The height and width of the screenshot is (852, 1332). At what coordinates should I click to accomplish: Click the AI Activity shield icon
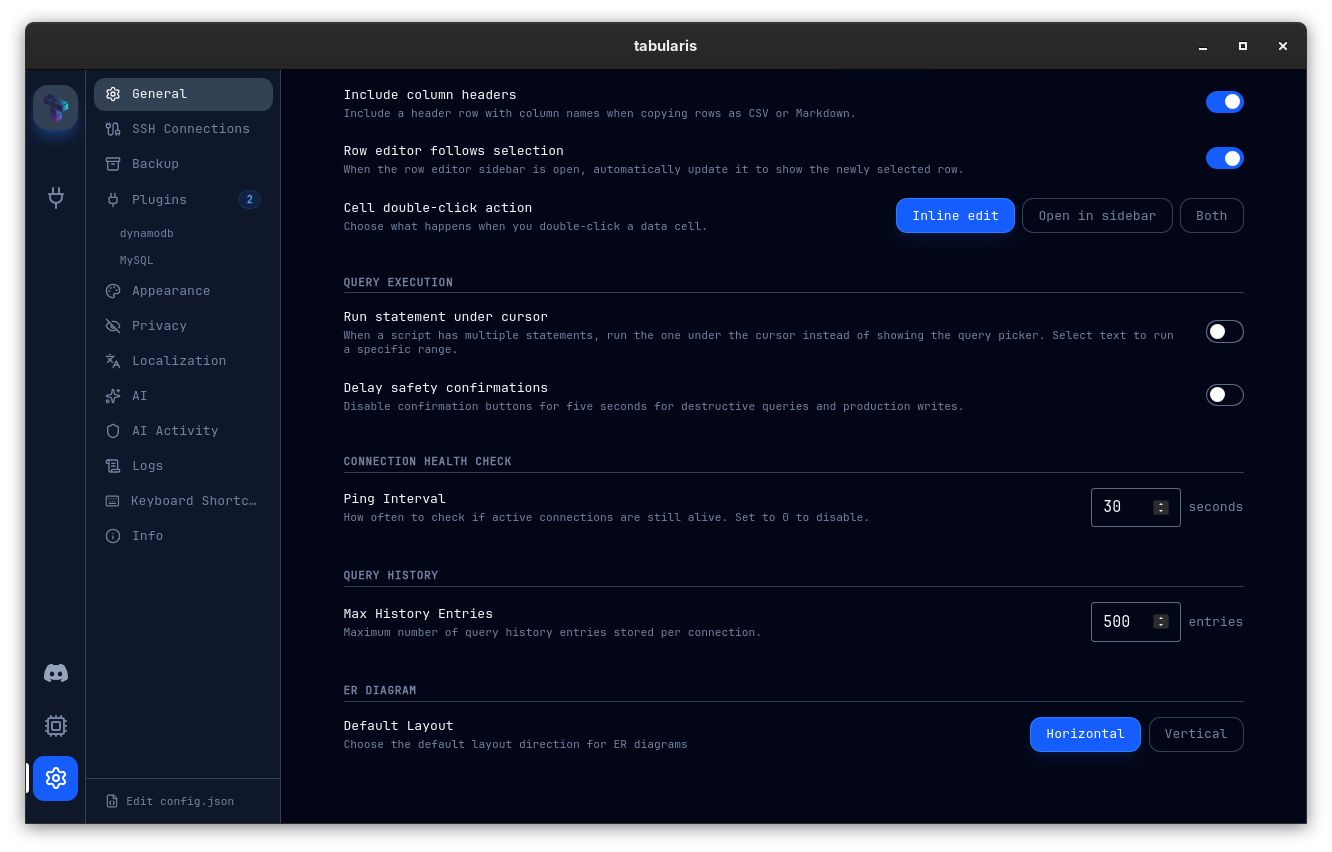[x=113, y=431]
